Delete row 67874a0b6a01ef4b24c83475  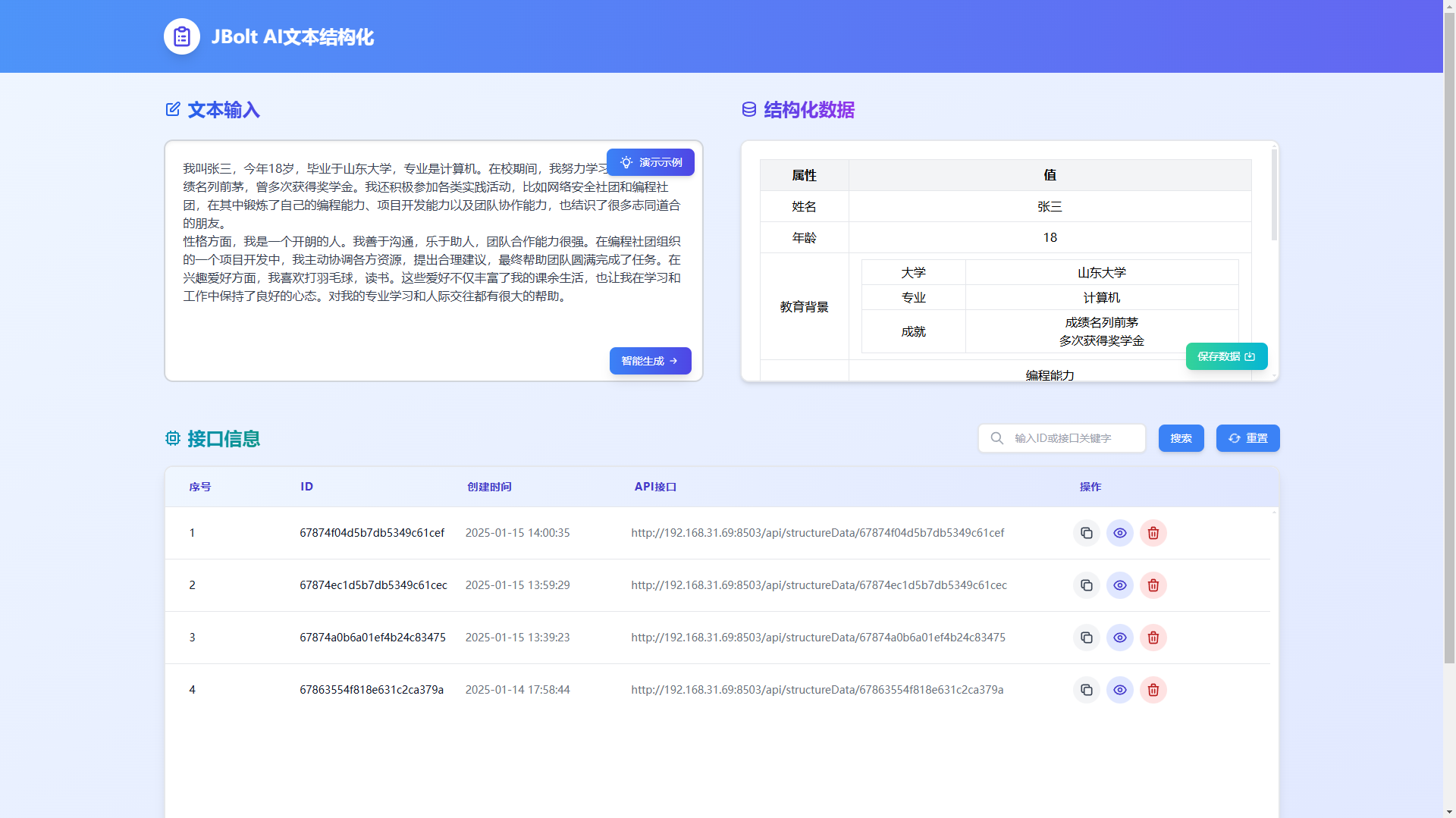[1153, 638]
